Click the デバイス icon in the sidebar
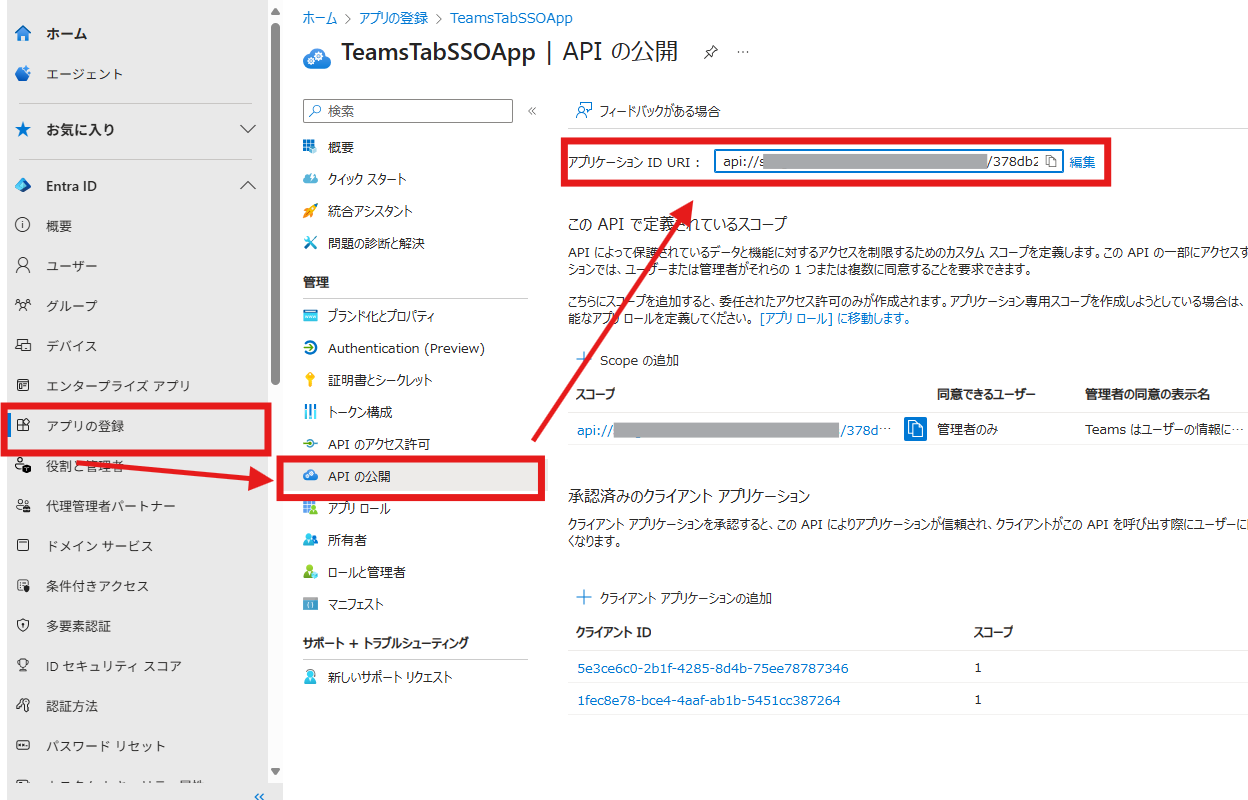1248x800 pixels. coord(23,346)
